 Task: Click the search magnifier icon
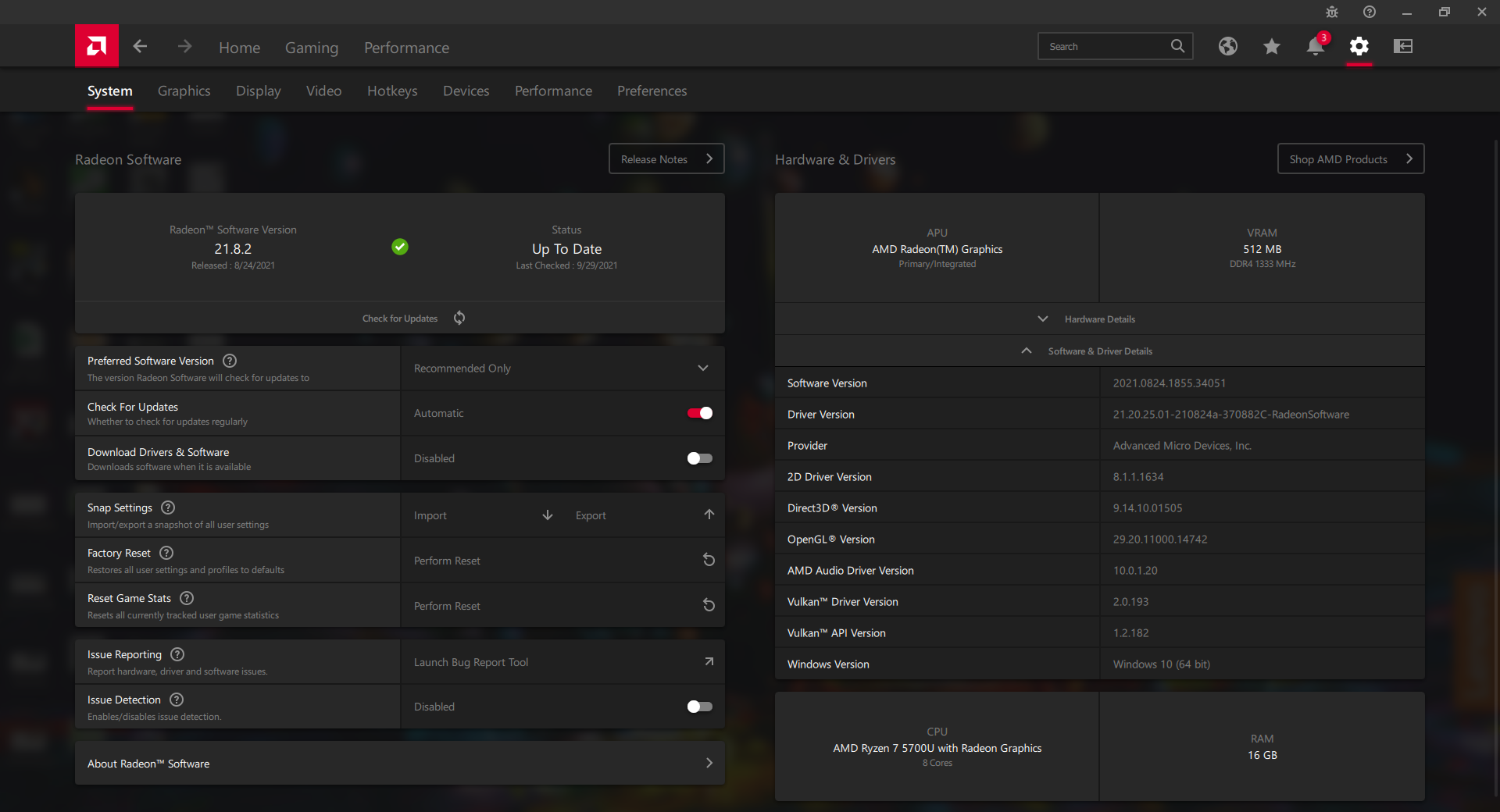[1177, 46]
